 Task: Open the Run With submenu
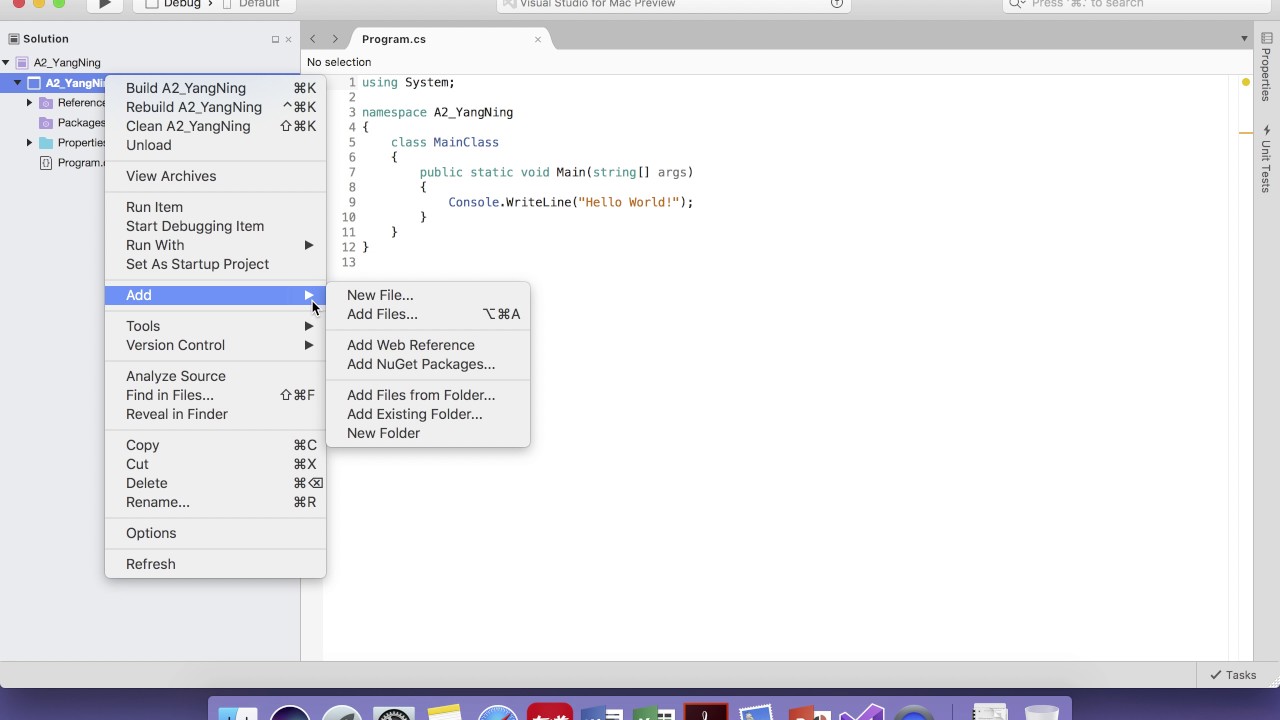pyautogui.click(x=215, y=245)
